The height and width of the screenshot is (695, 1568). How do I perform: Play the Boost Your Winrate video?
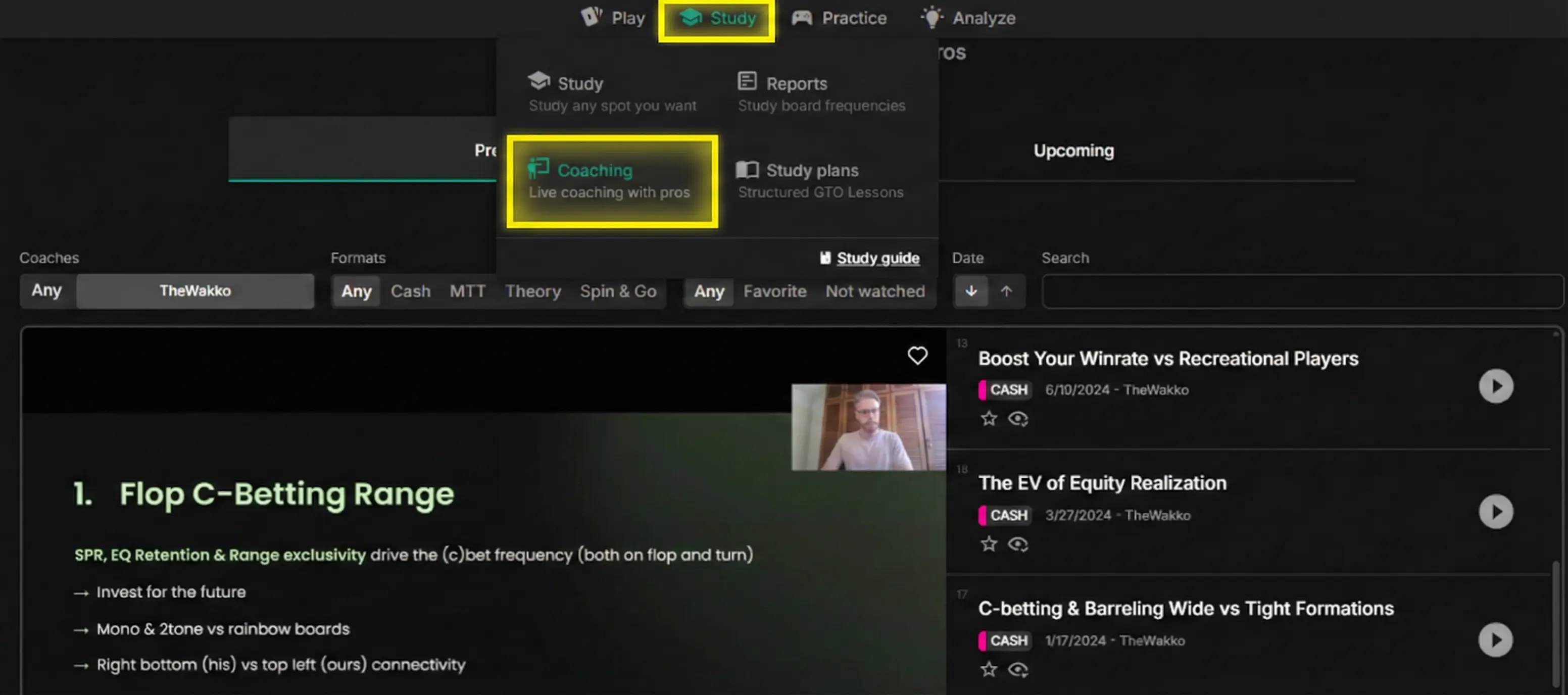pyautogui.click(x=1496, y=386)
